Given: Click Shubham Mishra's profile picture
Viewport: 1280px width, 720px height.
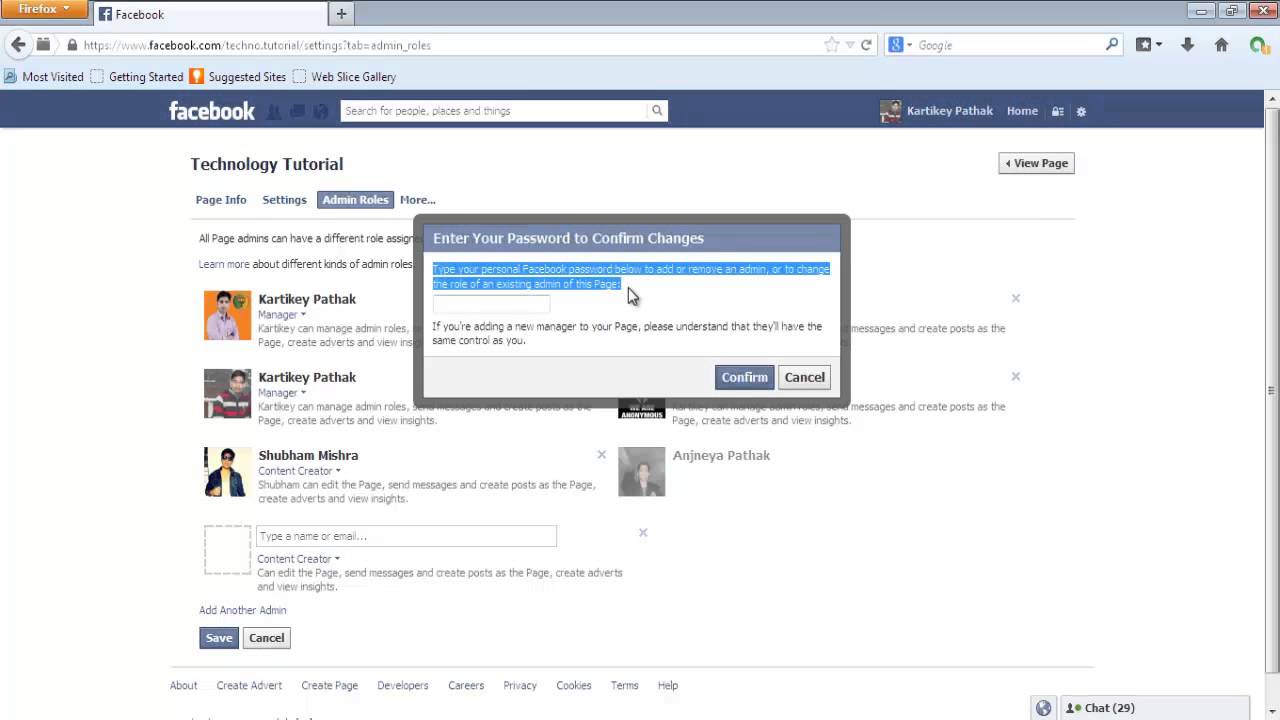Looking at the screenshot, I should tap(227, 472).
